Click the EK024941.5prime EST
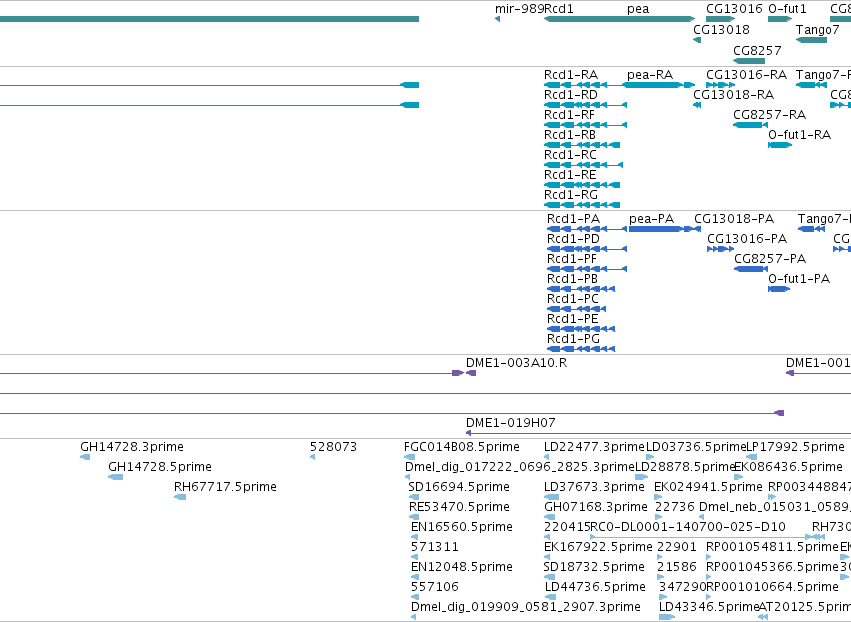Screen dimensions: 851x622 (658, 497)
